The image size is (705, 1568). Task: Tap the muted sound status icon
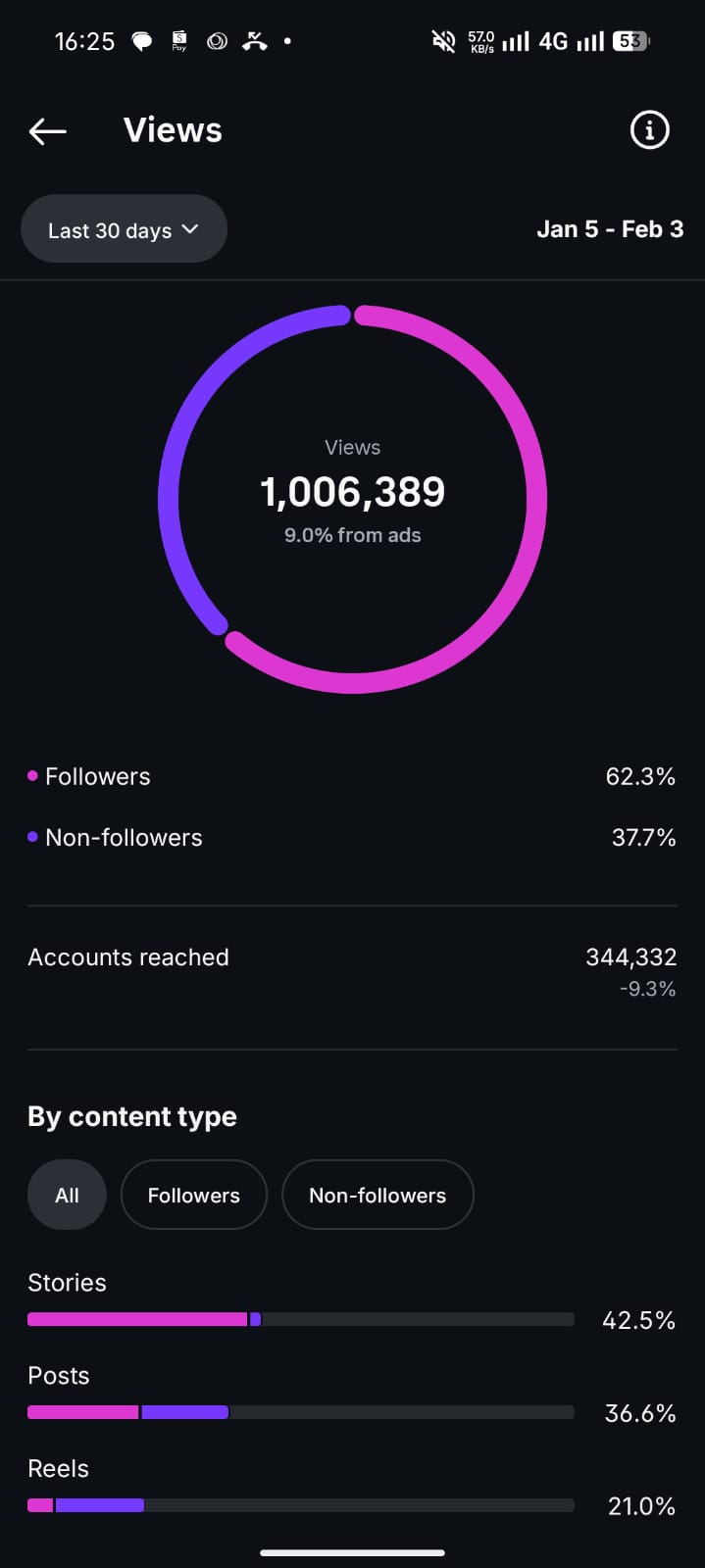point(443,41)
